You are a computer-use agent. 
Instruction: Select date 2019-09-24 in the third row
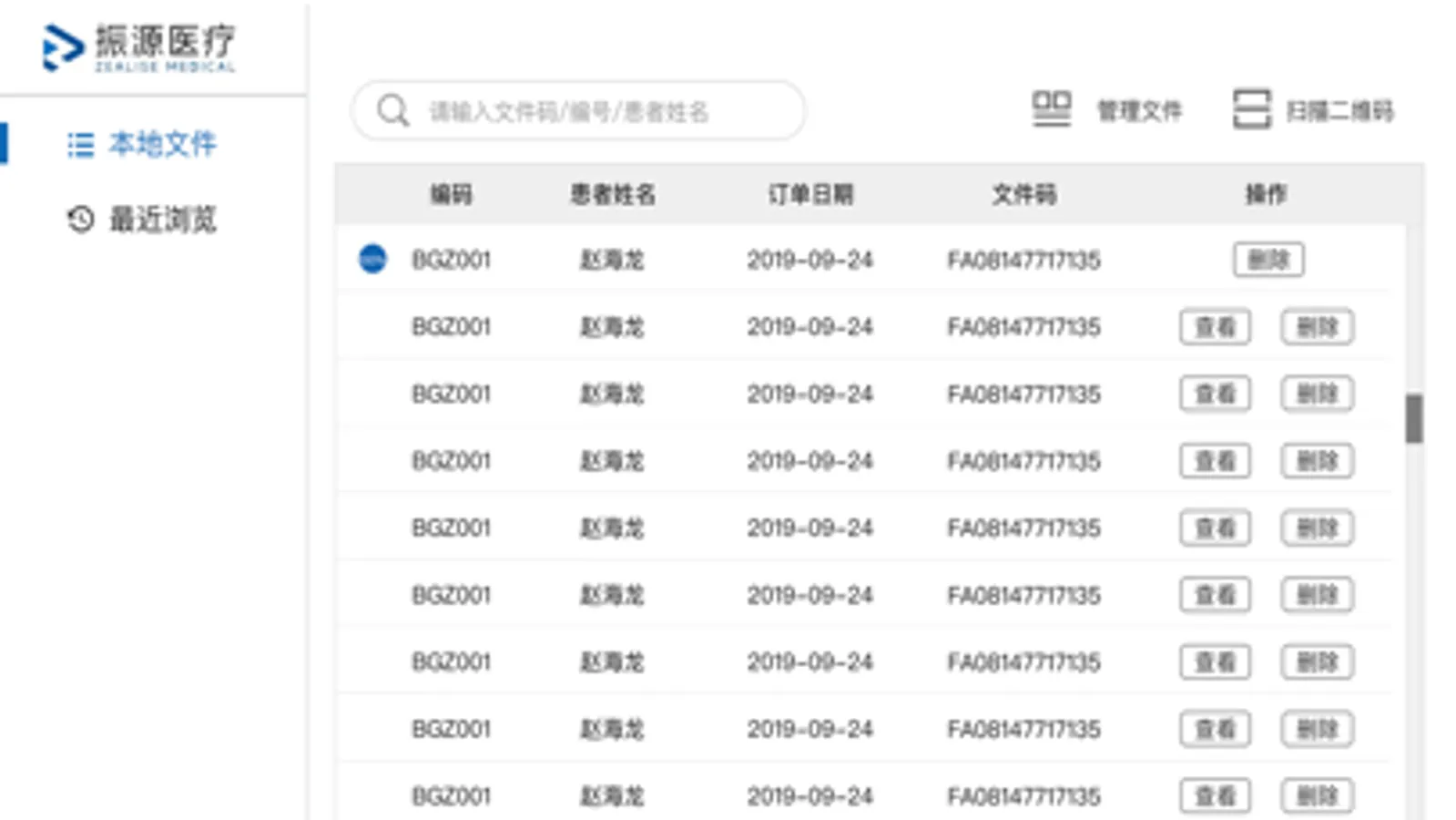point(810,394)
